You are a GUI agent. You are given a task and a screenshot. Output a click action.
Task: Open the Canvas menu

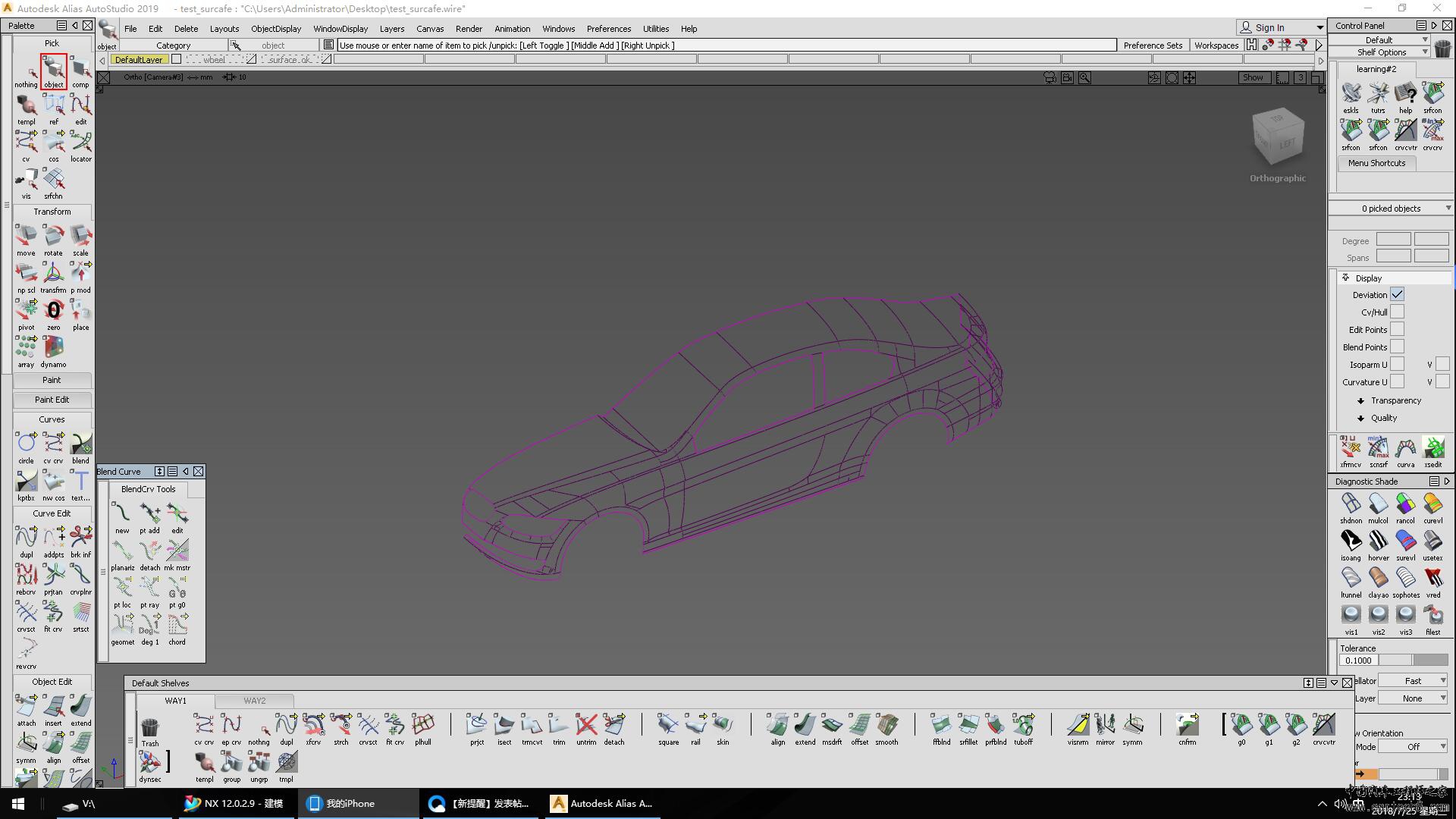point(430,29)
